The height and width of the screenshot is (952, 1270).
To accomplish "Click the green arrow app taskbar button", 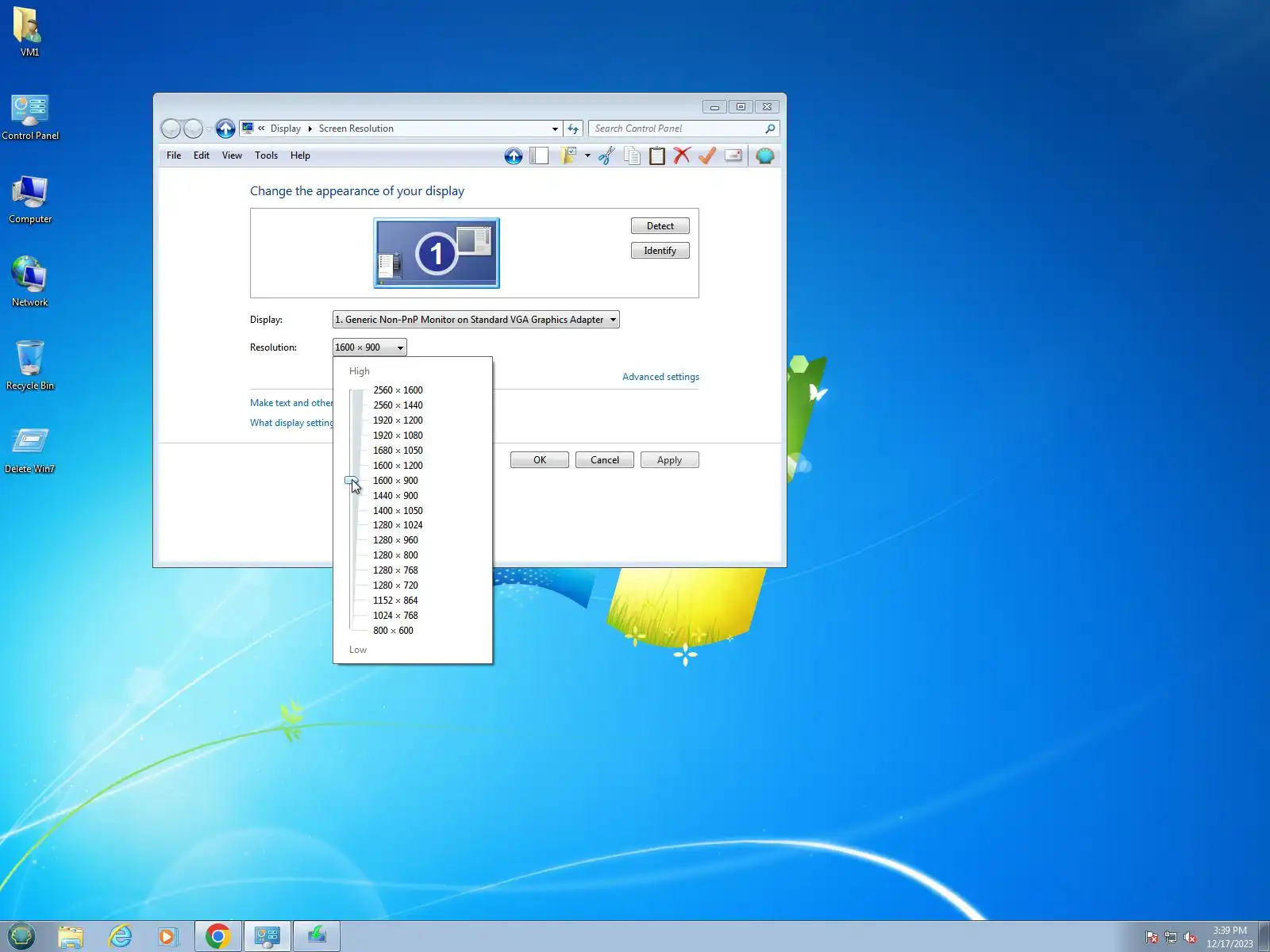I will (317, 937).
